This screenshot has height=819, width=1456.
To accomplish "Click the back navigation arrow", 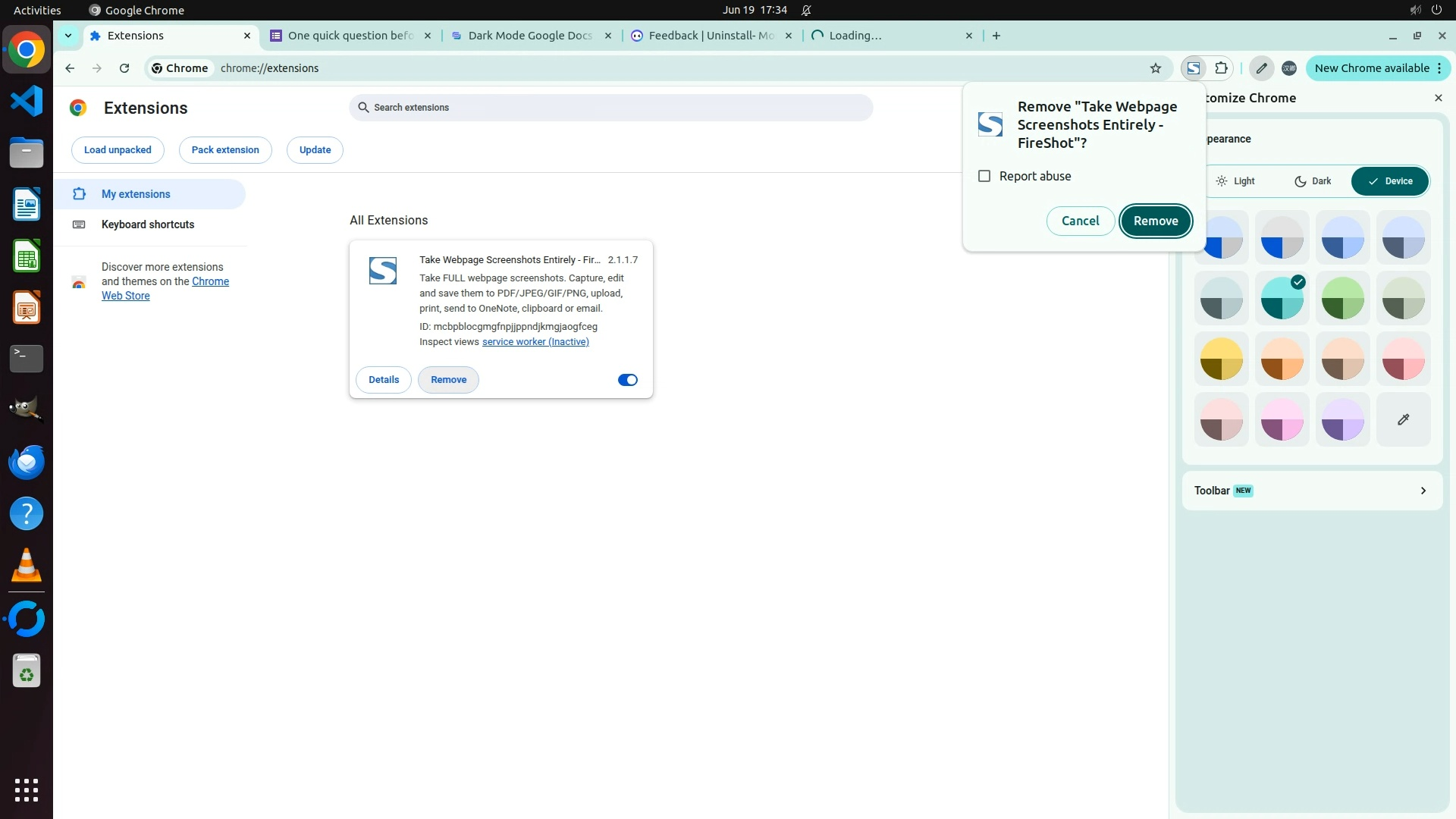I will tap(70, 68).
